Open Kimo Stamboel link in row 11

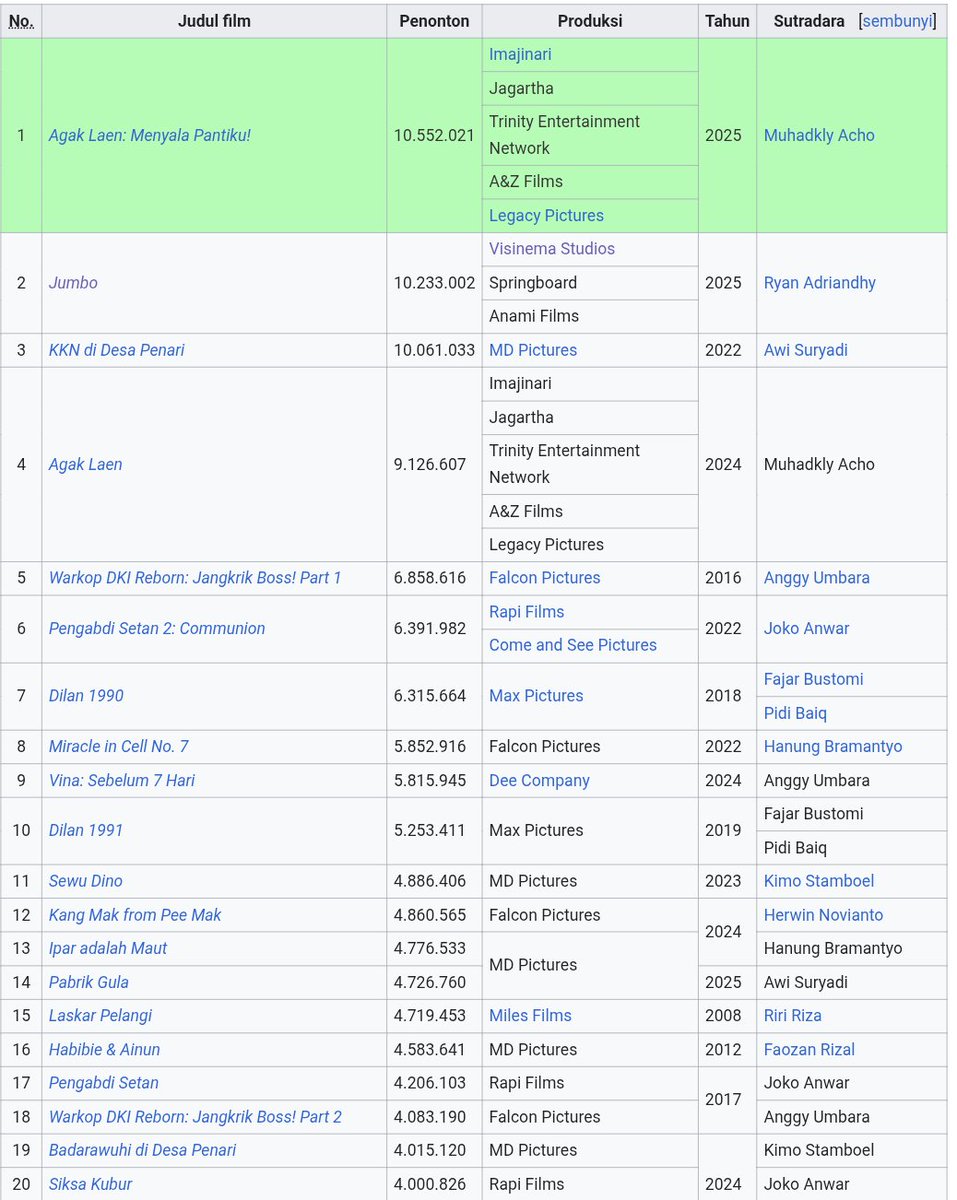(x=819, y=881)
